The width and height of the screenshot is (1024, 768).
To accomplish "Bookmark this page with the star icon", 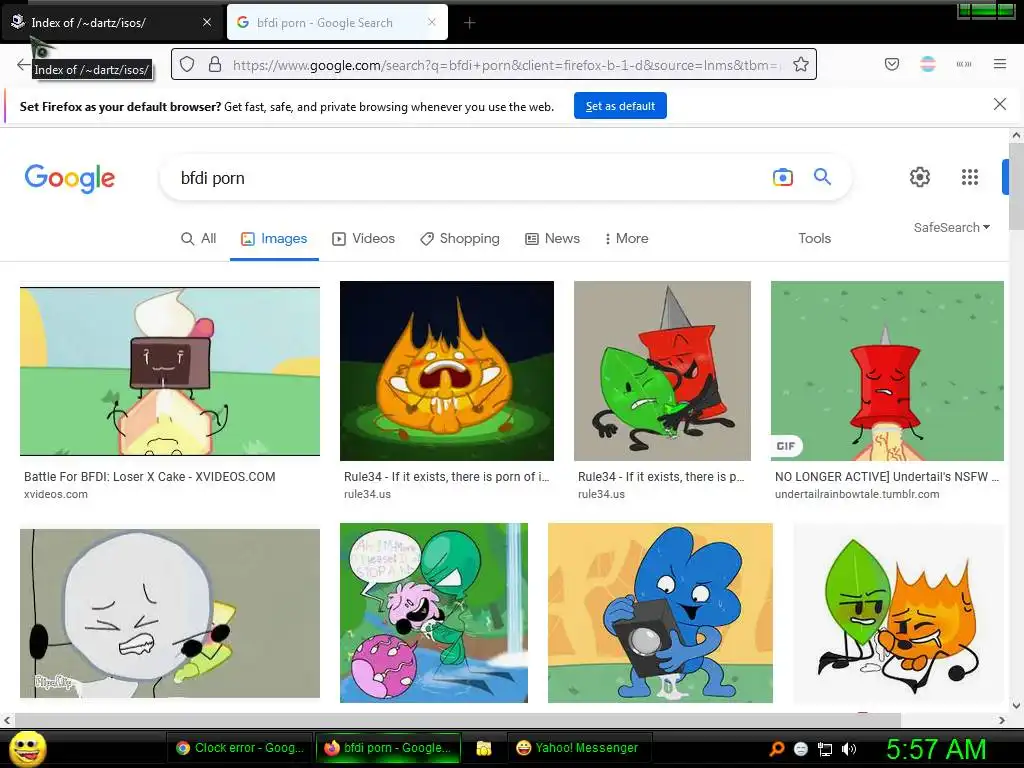I will (801, 64).
